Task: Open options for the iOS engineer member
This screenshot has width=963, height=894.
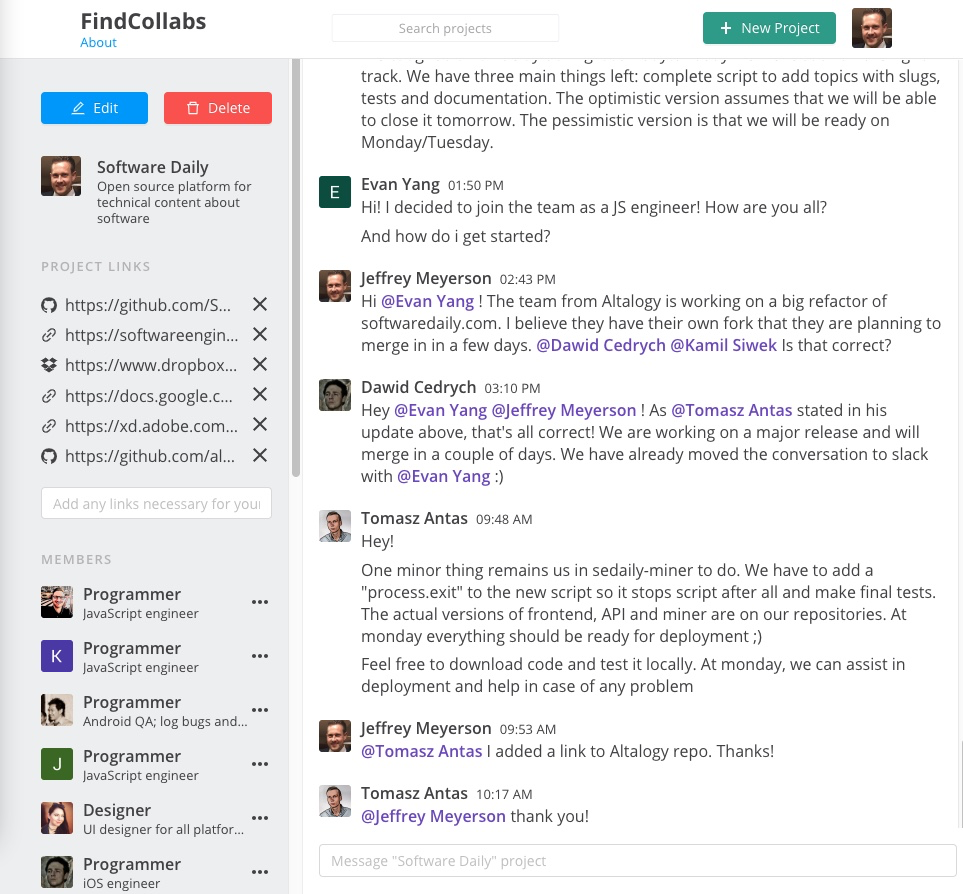Action: point(260,872)
